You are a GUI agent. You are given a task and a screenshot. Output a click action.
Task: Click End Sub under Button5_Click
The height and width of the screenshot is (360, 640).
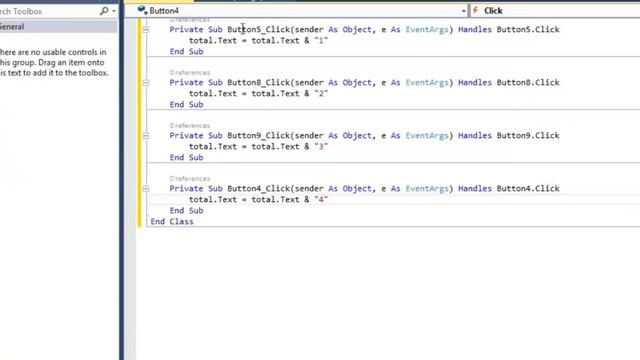coord(187,51)
